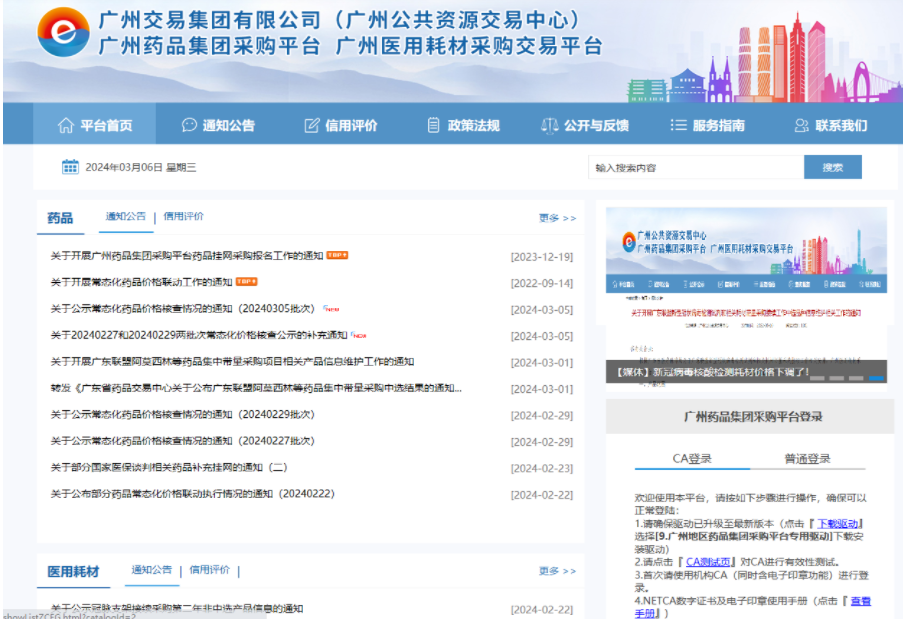Expand 更多 >> in the 药品 section
The width and height of the screenshot is (903, 626).
[x=557, y=217]
